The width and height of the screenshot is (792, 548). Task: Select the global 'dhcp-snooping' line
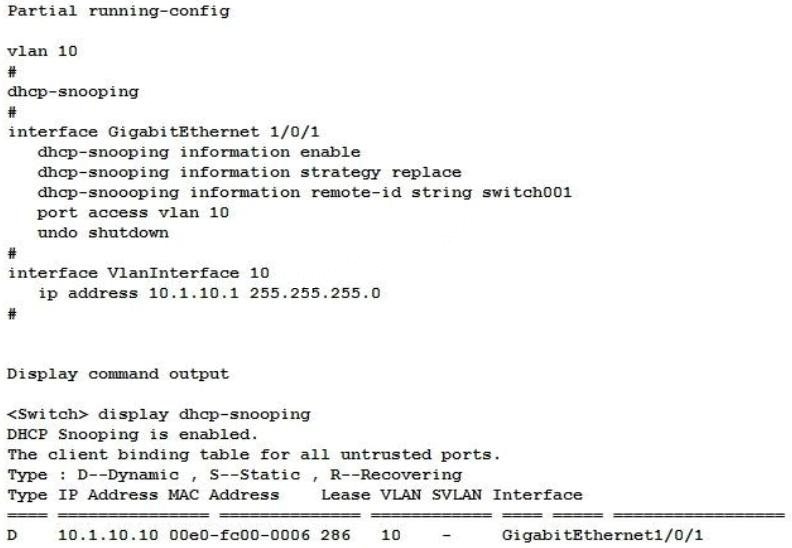point(73,92)
